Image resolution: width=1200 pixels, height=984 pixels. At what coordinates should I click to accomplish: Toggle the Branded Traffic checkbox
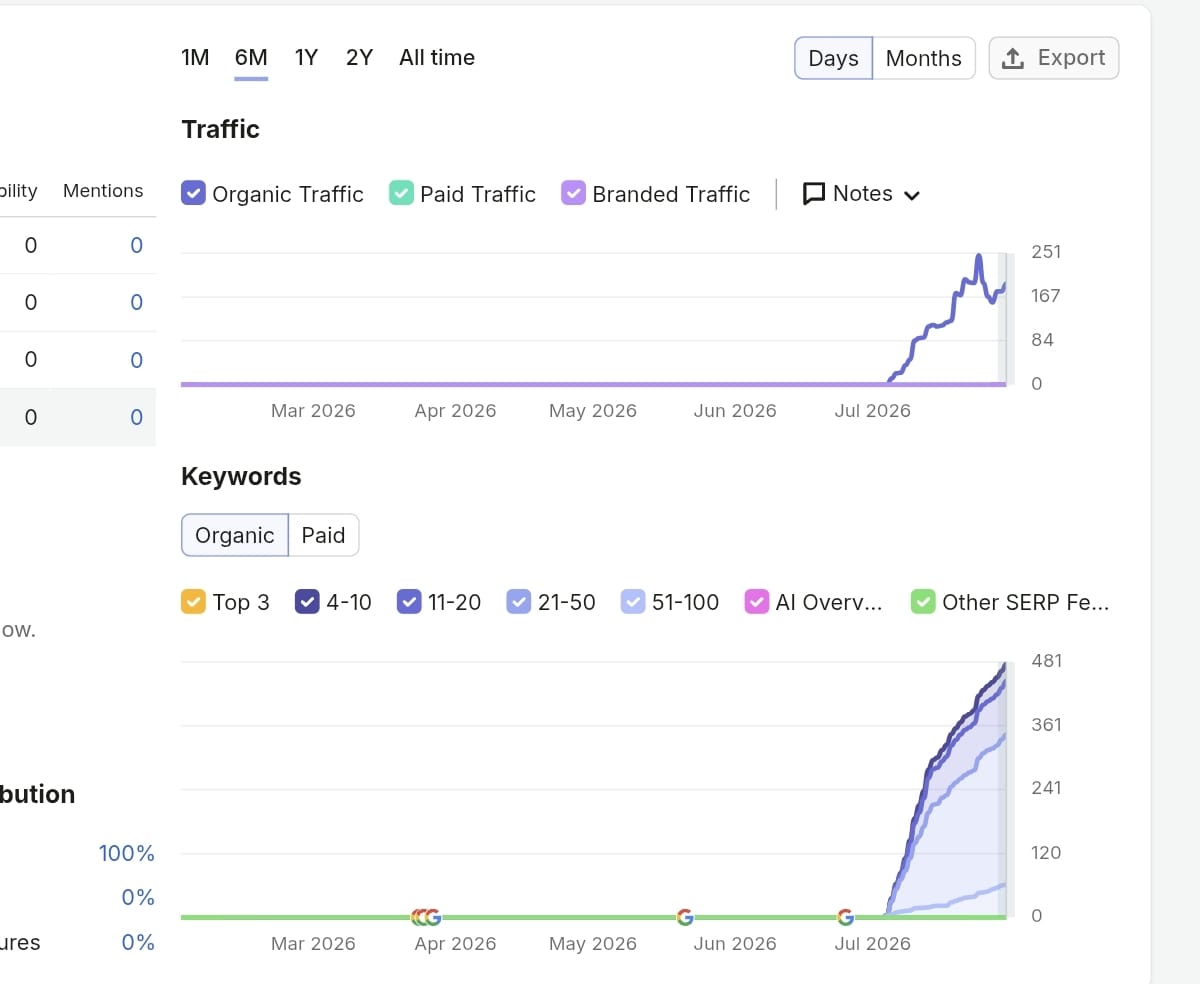(573, 193)
